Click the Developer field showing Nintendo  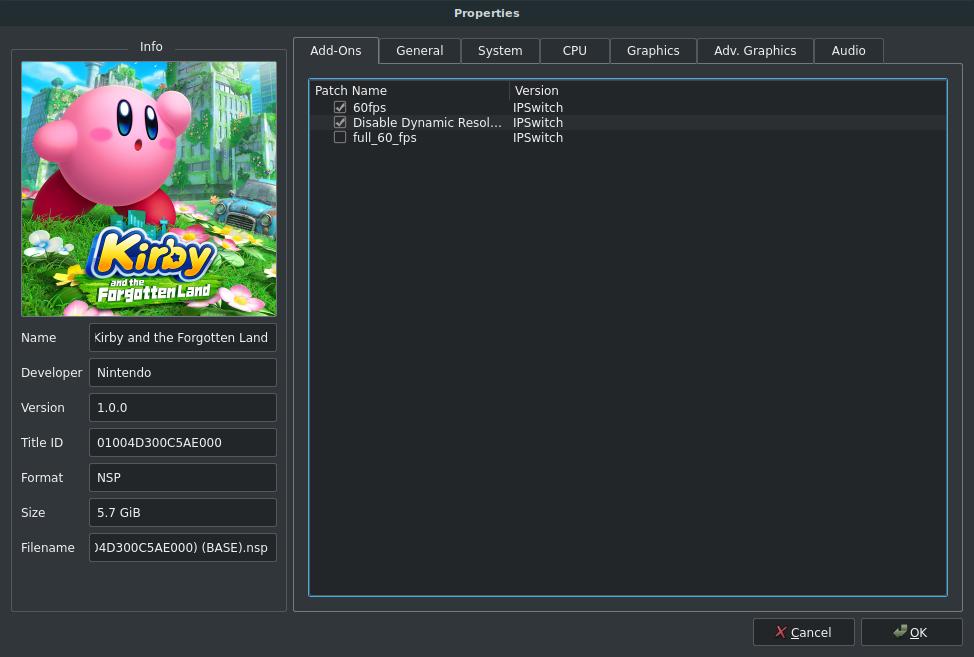point(183,373)
